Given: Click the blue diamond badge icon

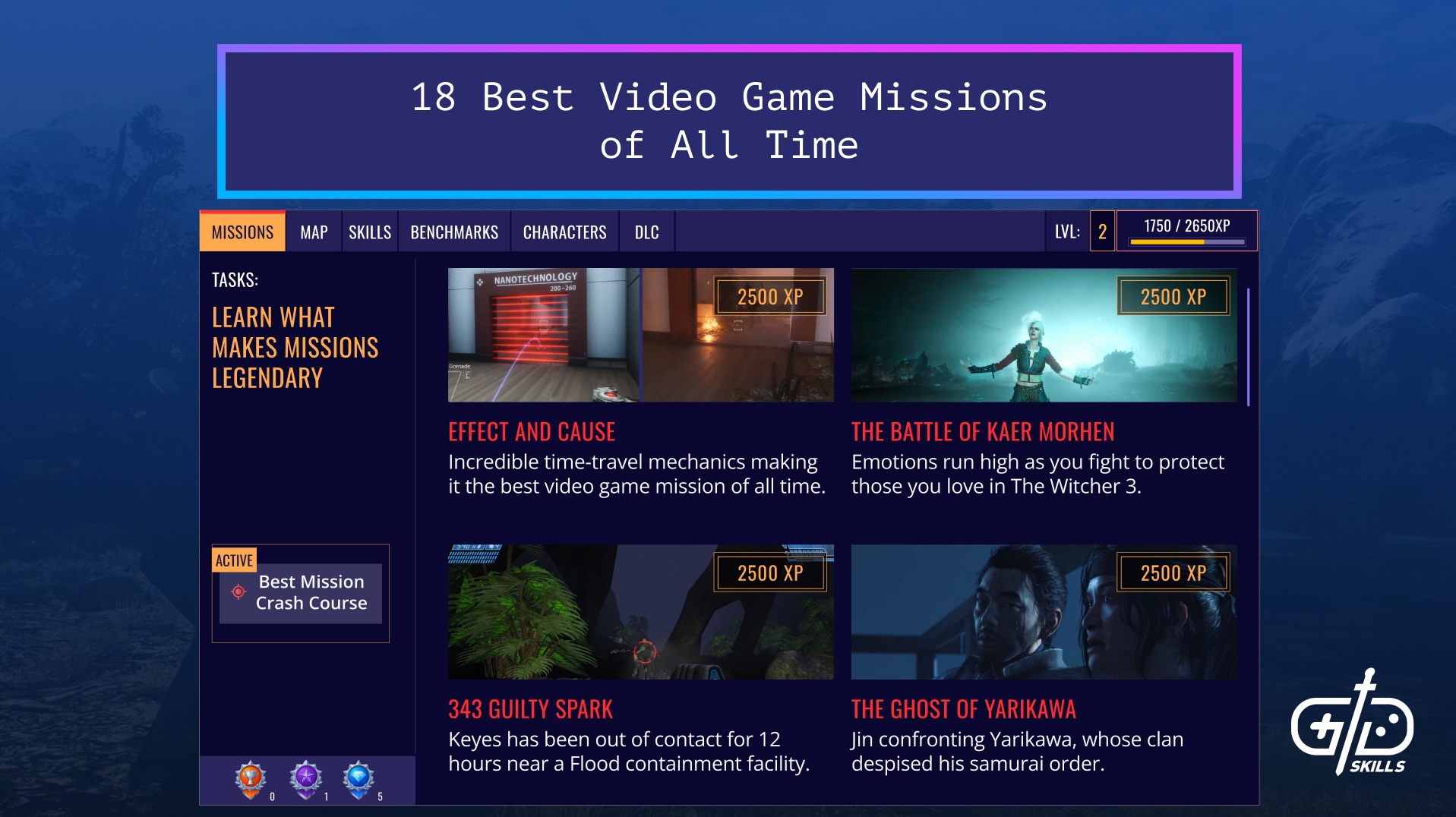Looking at the screenshot, I should pos(358,780).
